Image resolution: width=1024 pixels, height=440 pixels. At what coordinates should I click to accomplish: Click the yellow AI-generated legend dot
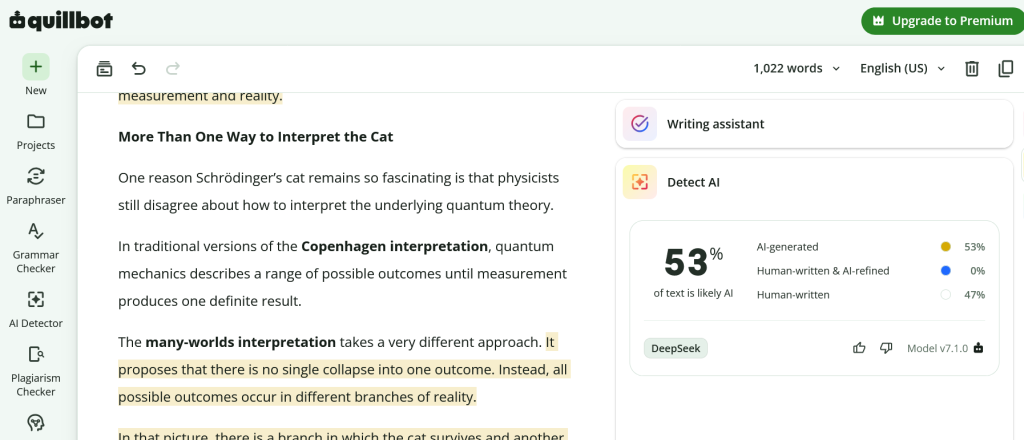point(946,247)
